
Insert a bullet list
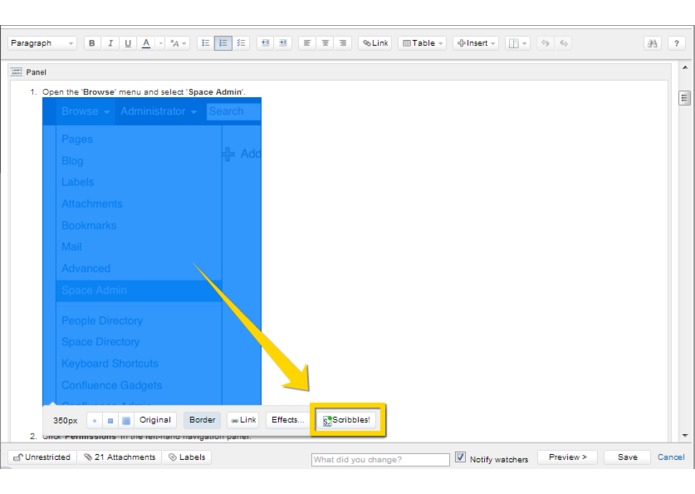pos(205,43)
